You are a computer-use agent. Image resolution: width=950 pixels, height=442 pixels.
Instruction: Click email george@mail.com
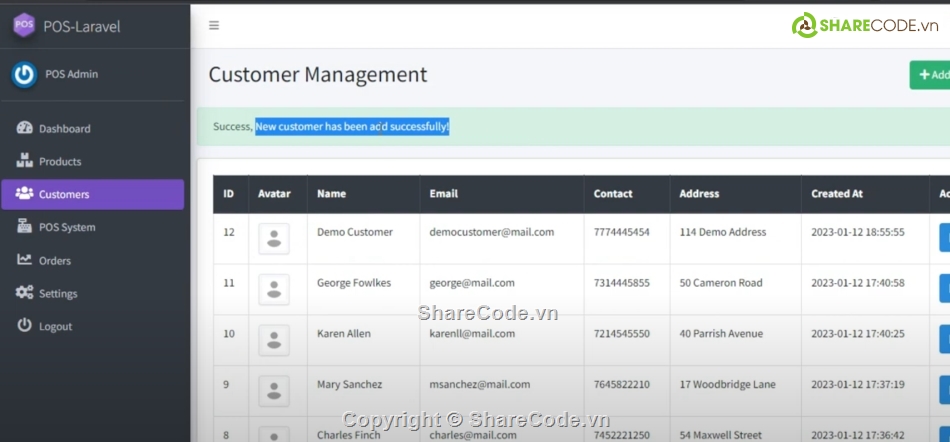point(472,283)
